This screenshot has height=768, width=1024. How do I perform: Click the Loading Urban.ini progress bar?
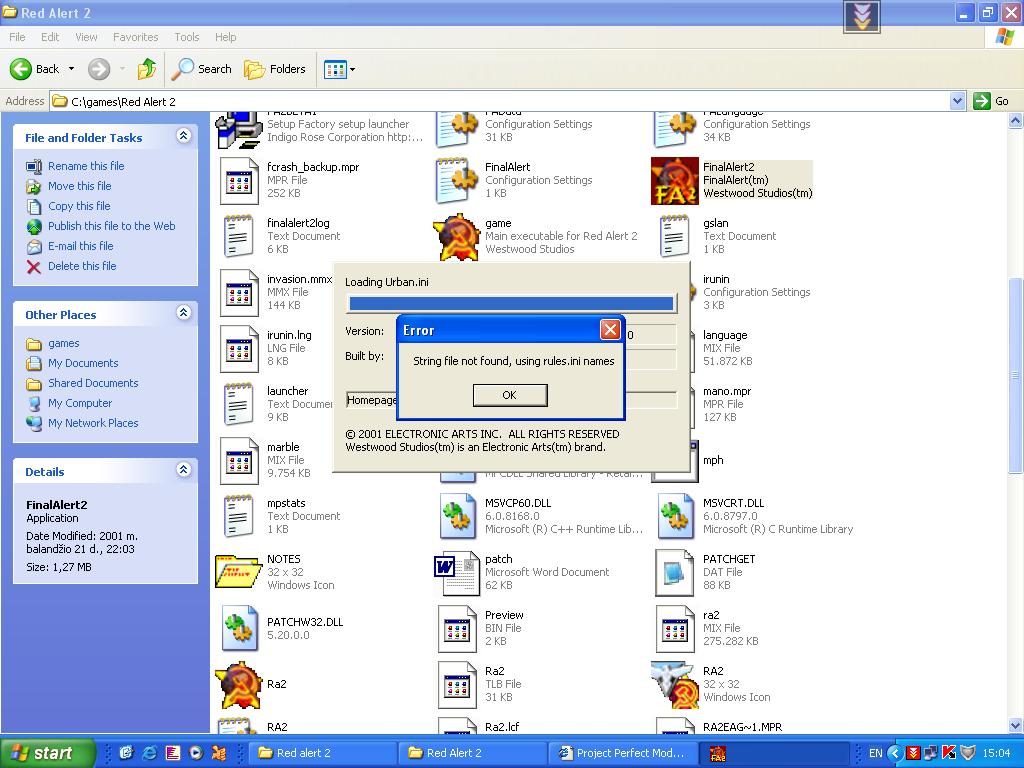tap(511, 303)
